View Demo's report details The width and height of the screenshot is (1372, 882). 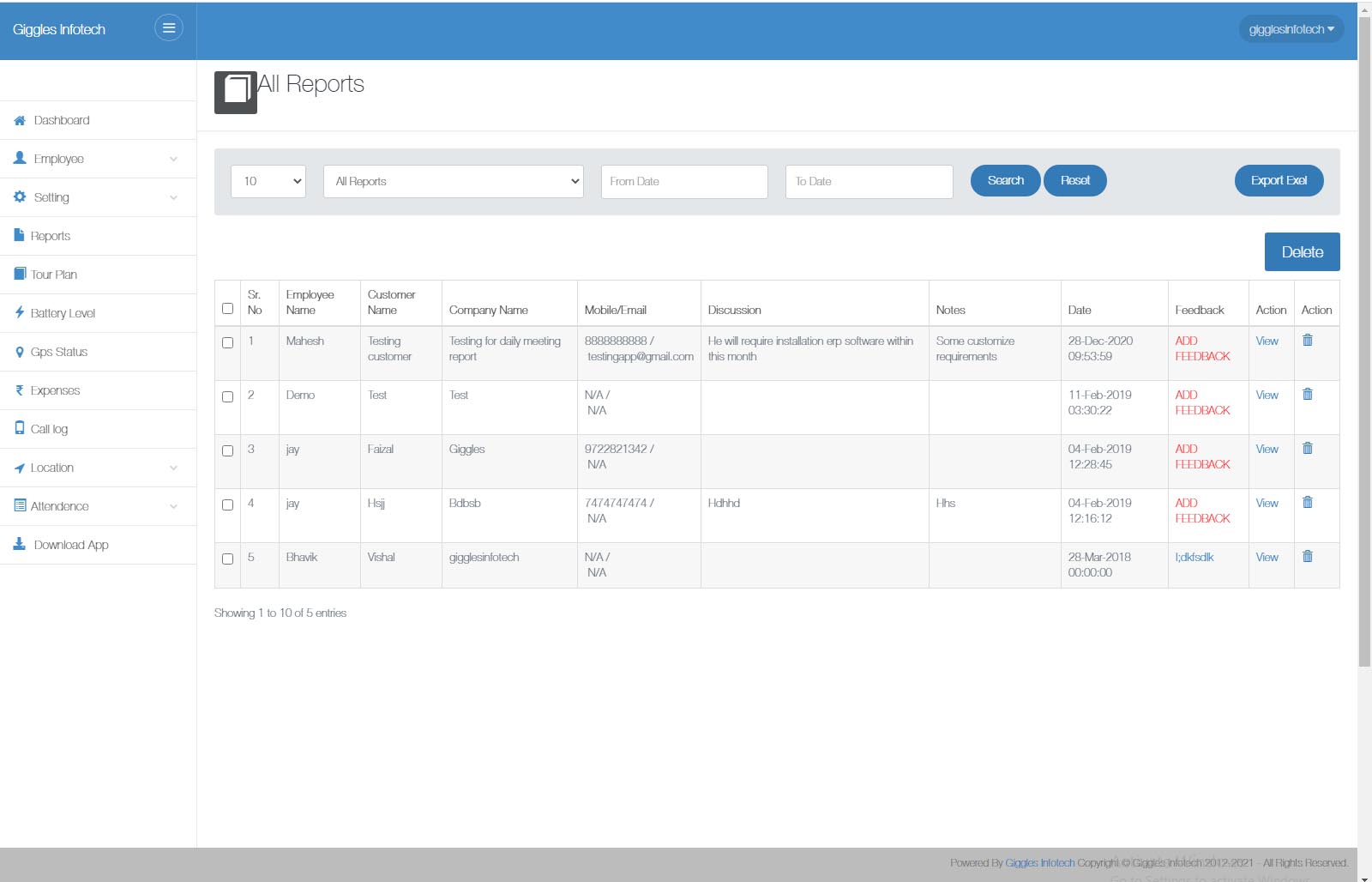coord(1267,395)
